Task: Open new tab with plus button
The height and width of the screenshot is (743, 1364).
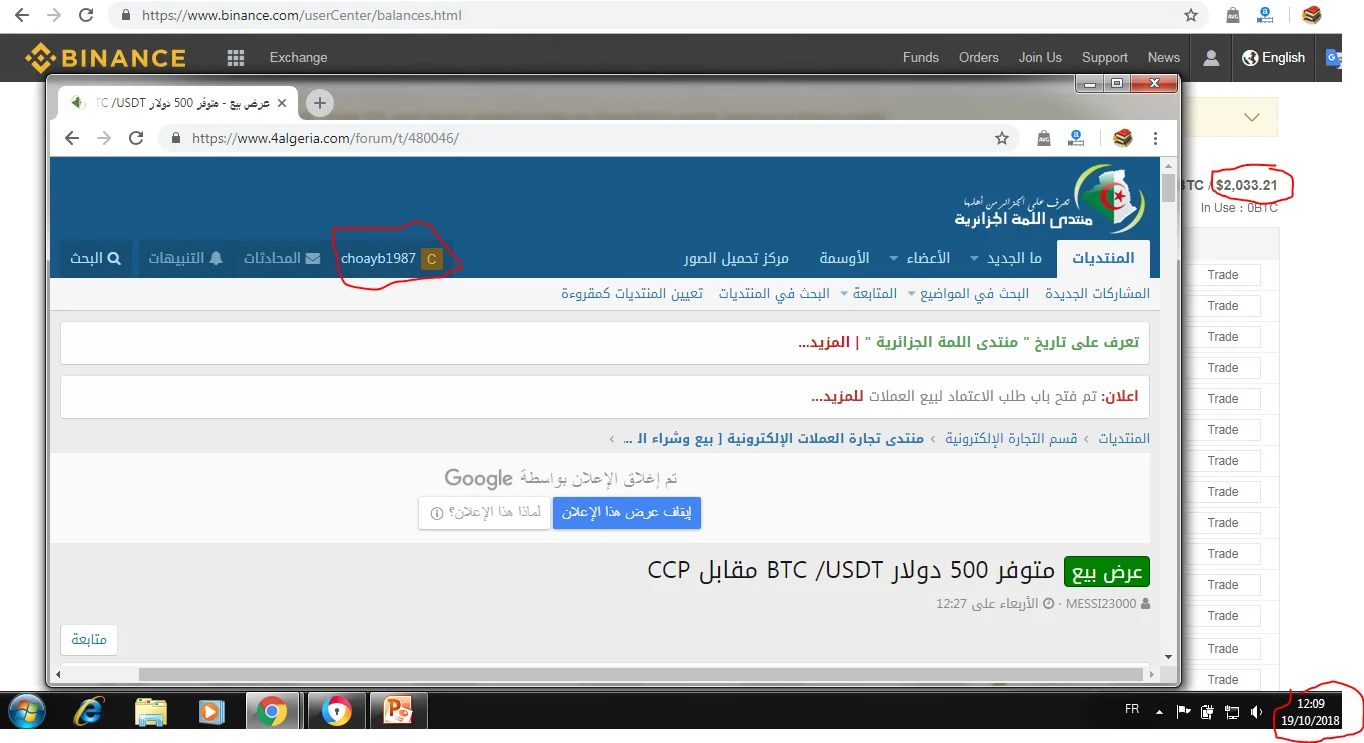Action: coord(319,103)
